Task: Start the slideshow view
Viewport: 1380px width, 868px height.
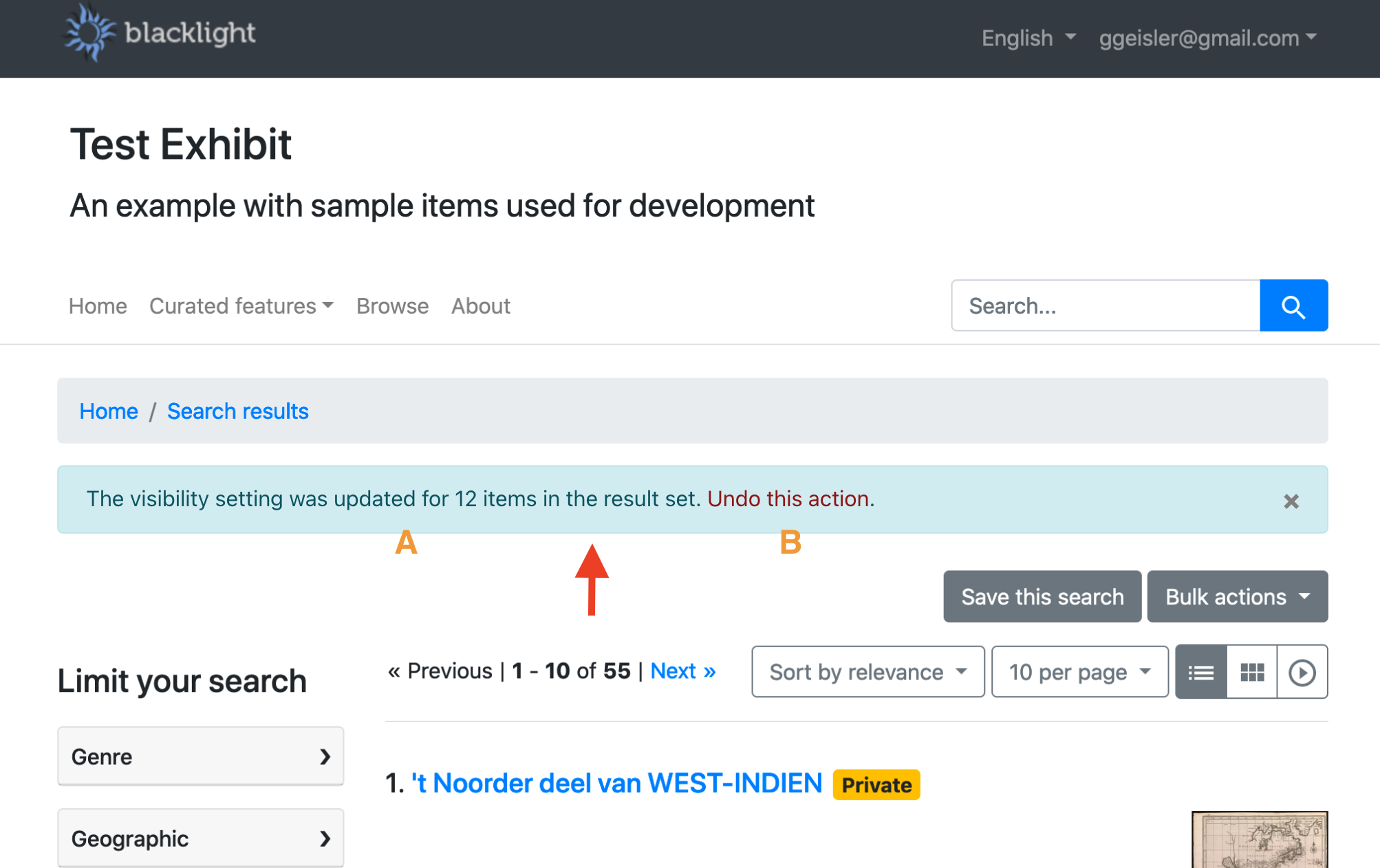Action: 1302,672
